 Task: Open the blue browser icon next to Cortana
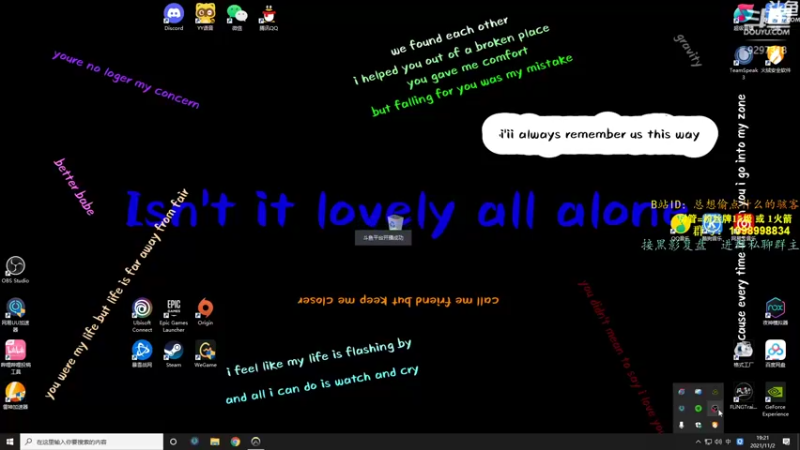click(x=194, y=441)
